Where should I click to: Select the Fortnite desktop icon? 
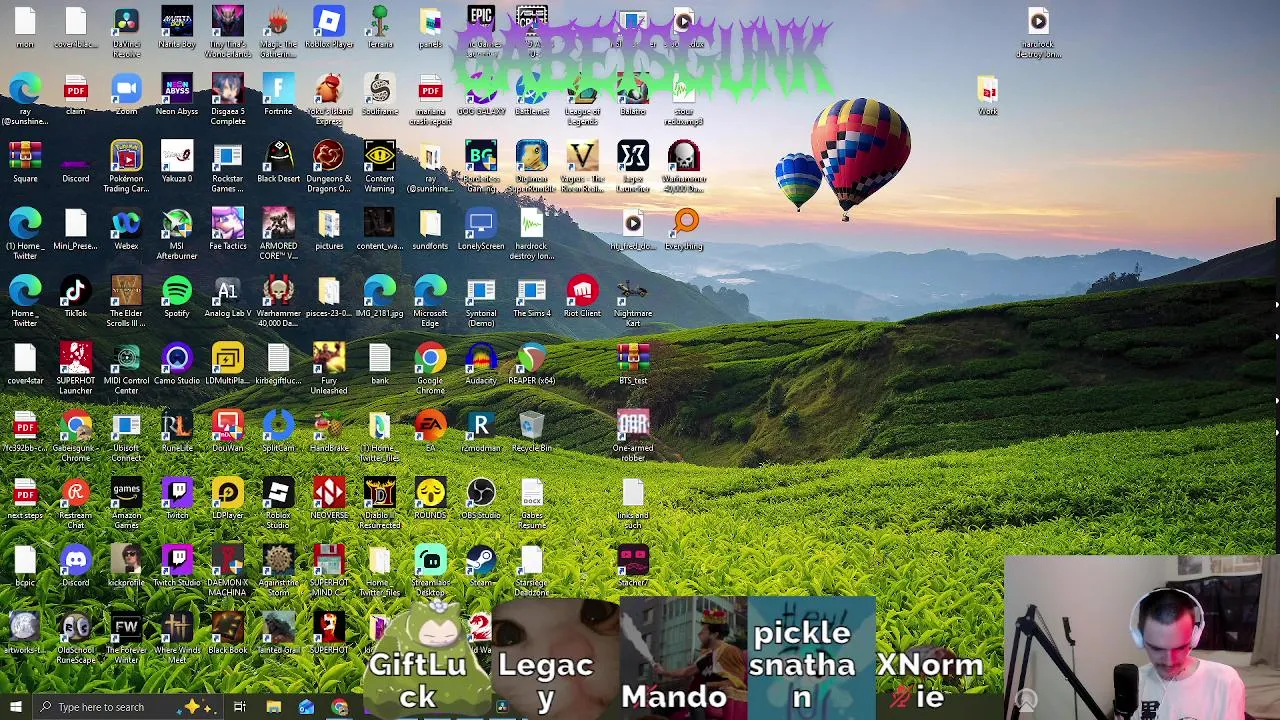click(278, 96)
